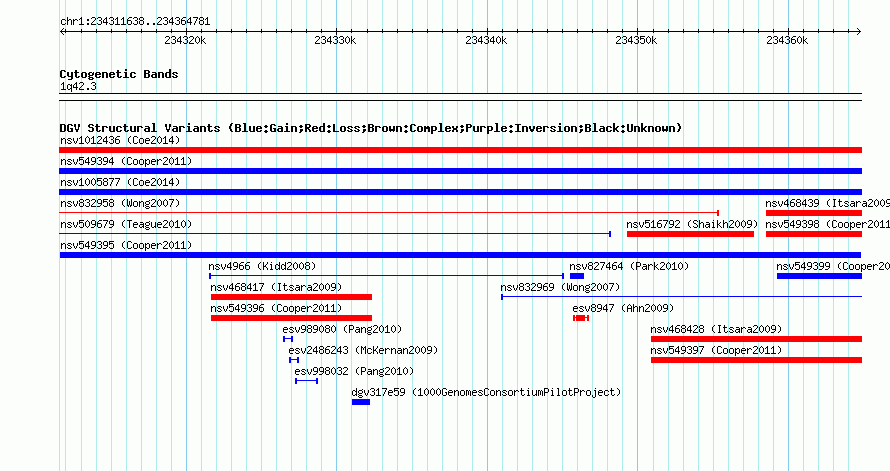Open the nsv509679 (Teague2010) label
The image size is (890, 471).
pos(126,224)
